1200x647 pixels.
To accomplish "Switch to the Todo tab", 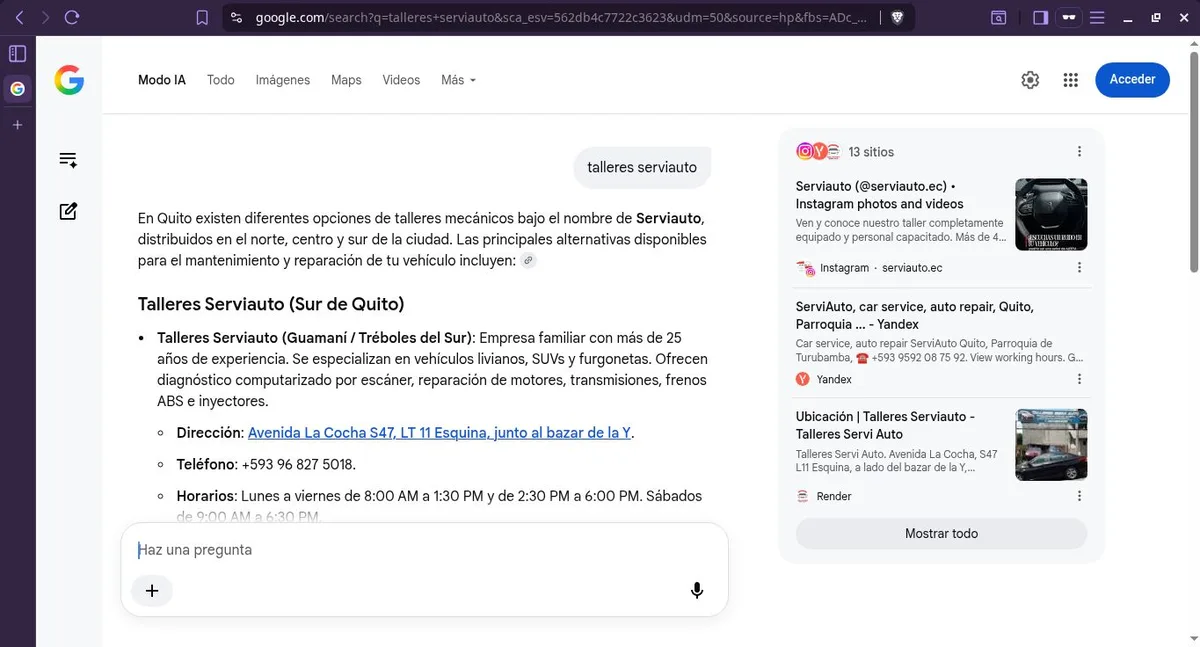I will pos(221,80).
